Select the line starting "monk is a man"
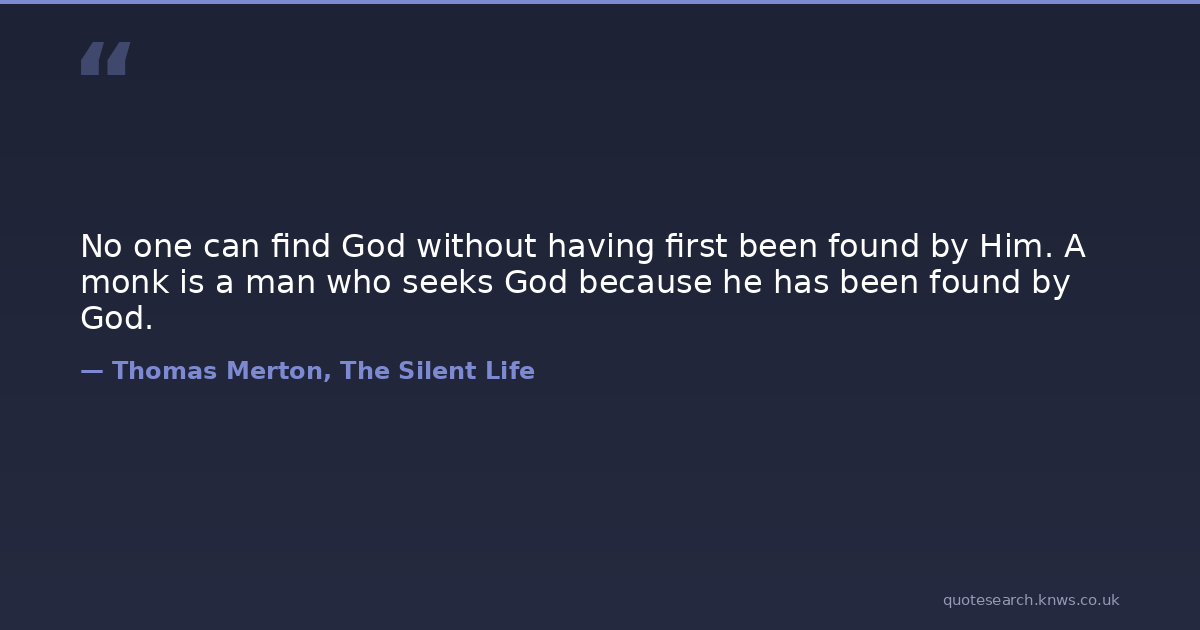Screen dimensions: 1200x630 (x=575, y=283)
